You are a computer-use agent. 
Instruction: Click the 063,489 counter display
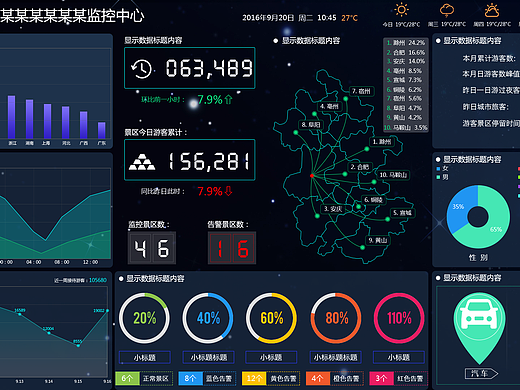click(190, 68)
